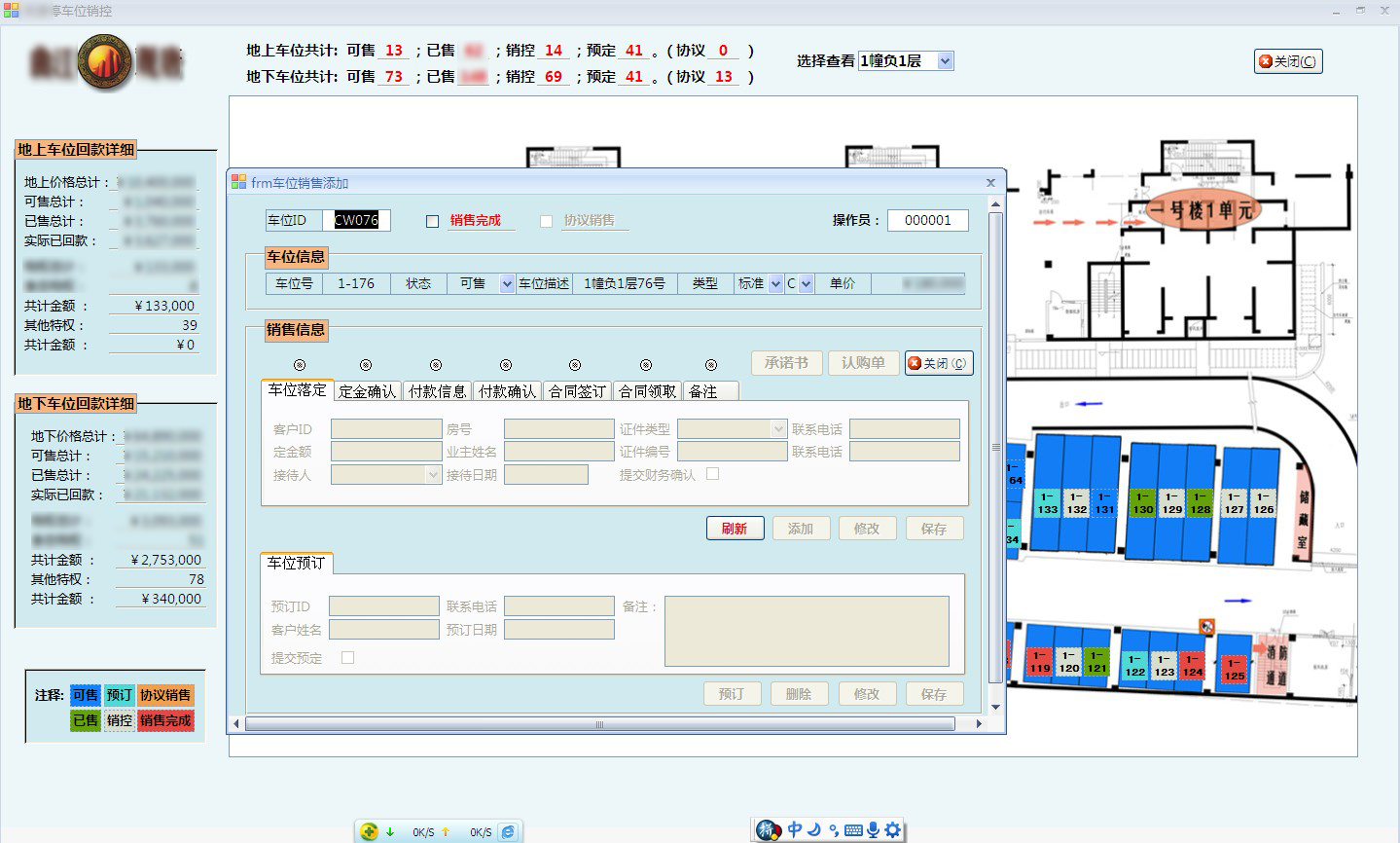
Task: Click the step indicator circle above 定金确认
Action: 366,365
